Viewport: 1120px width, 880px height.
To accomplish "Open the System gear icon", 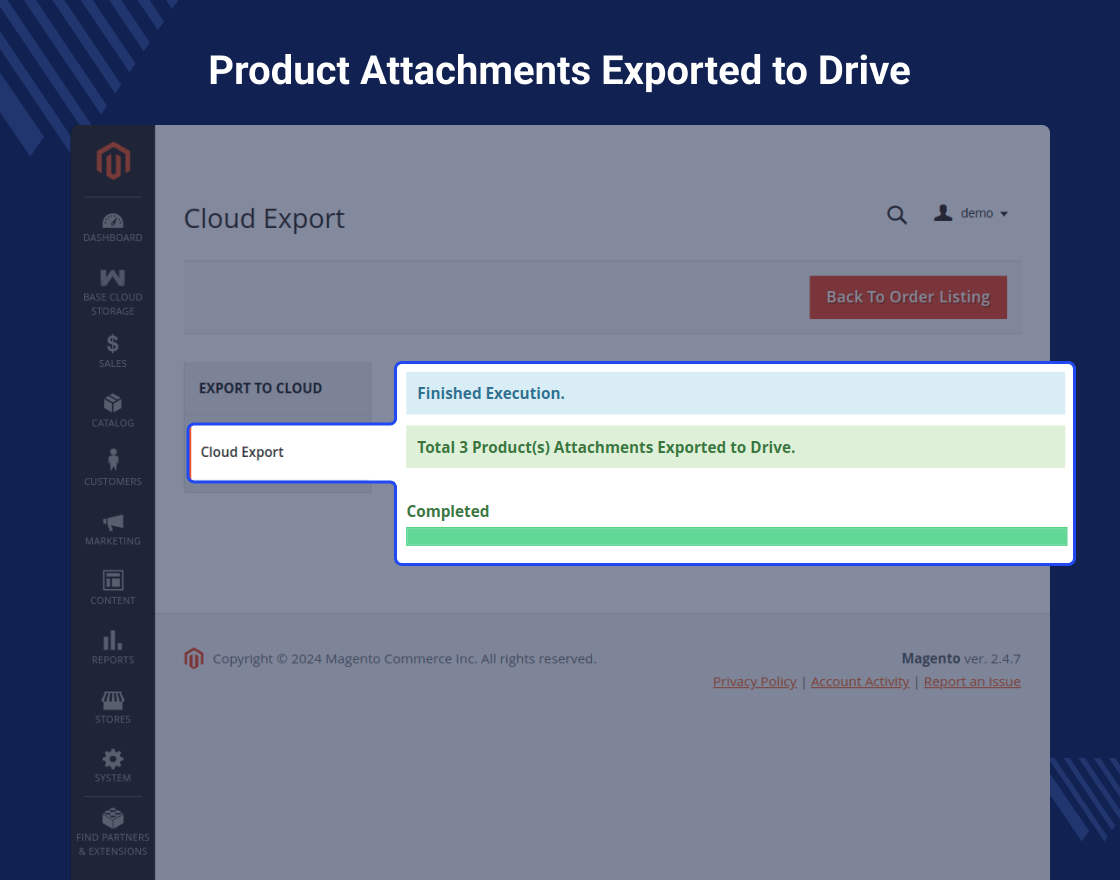I will click(113, 759).
